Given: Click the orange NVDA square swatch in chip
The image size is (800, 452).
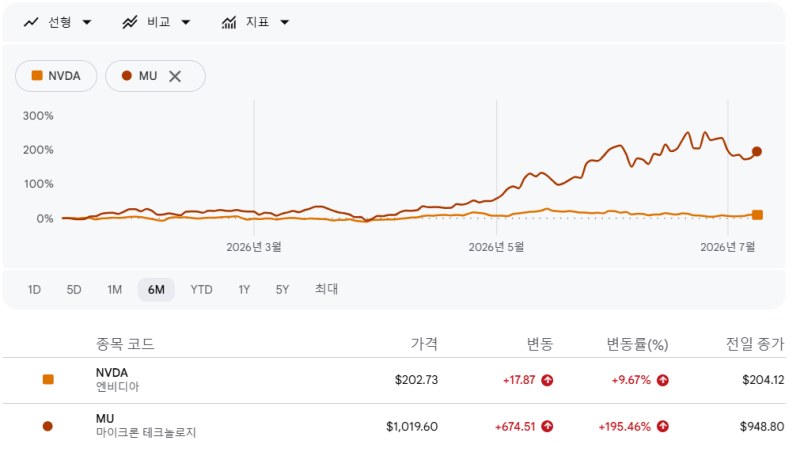Looking at the screenshot, I should point(37,76).
